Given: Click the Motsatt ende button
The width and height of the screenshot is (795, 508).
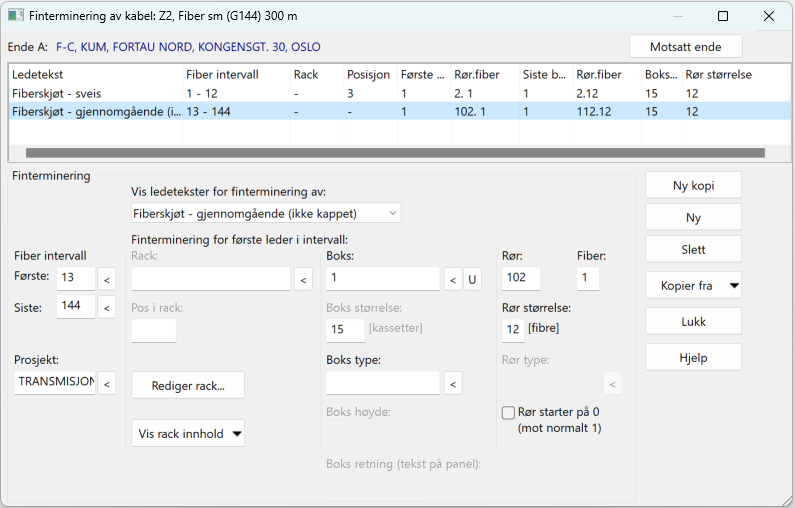Looking at the screenshot, I should click(x=685, y=47).
